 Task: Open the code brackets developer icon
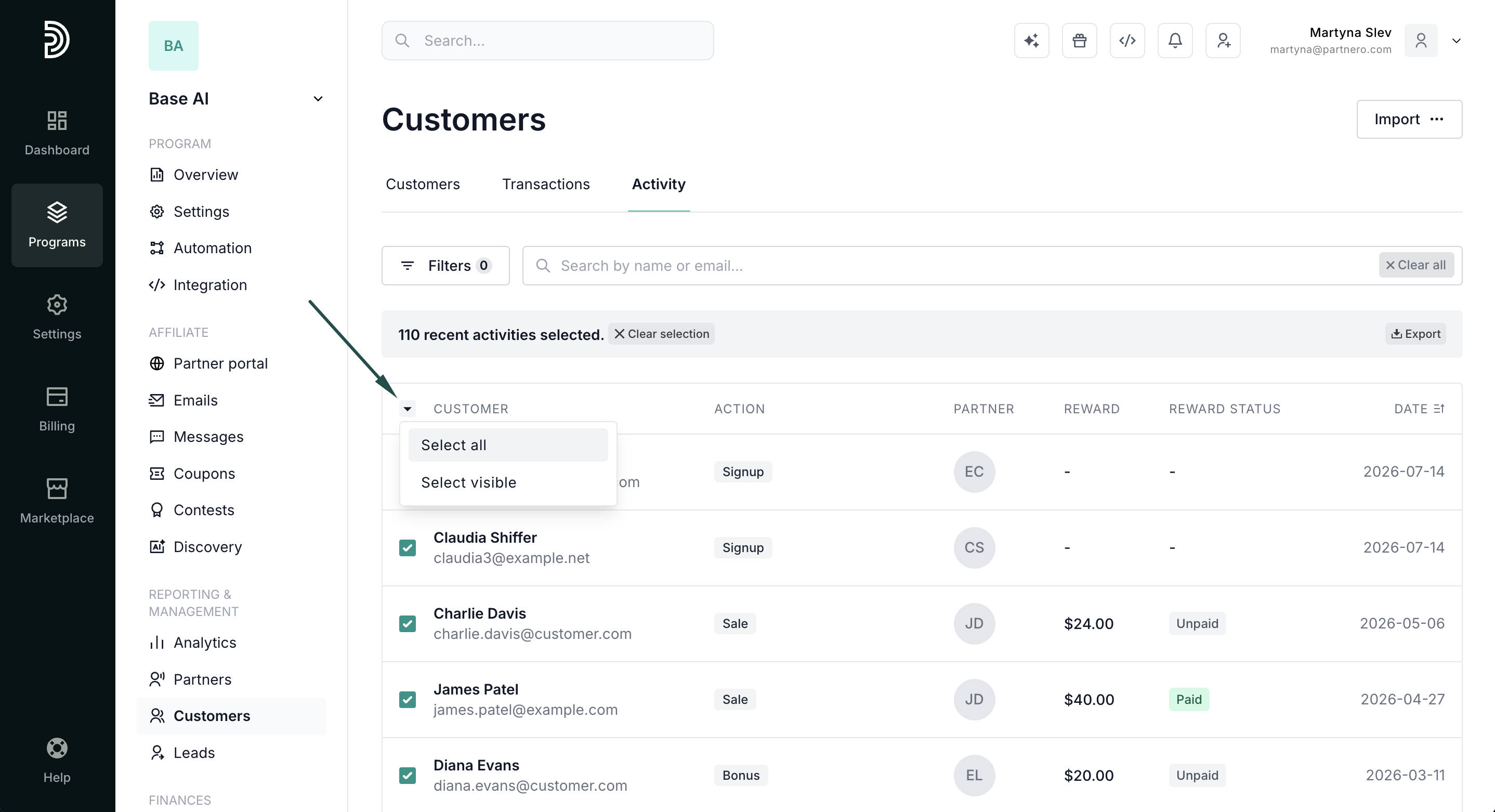pyautogui.click(x=1127, y=41)
